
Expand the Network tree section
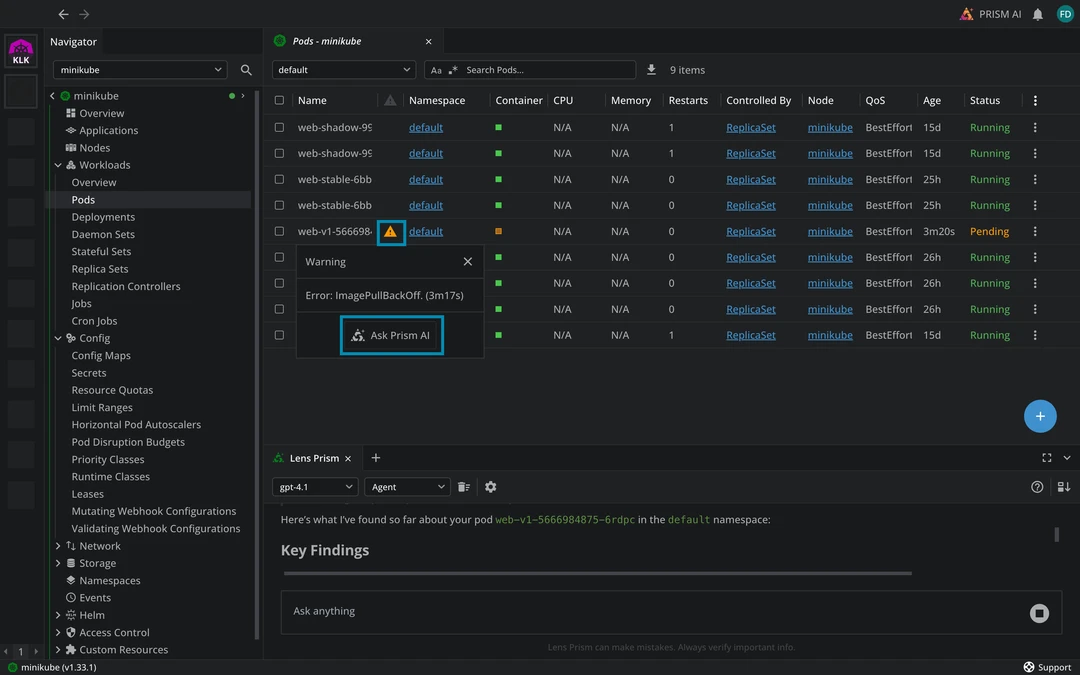(58, 546)
